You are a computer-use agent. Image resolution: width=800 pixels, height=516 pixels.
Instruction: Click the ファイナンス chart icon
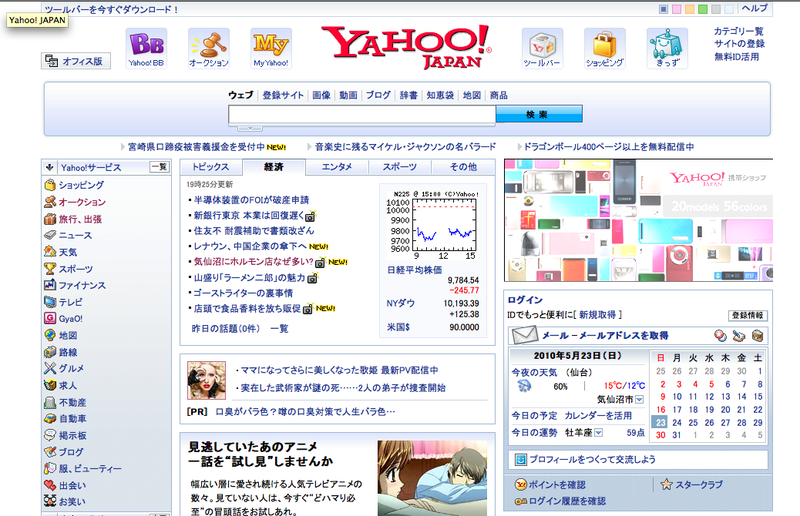tap(49, 285)
